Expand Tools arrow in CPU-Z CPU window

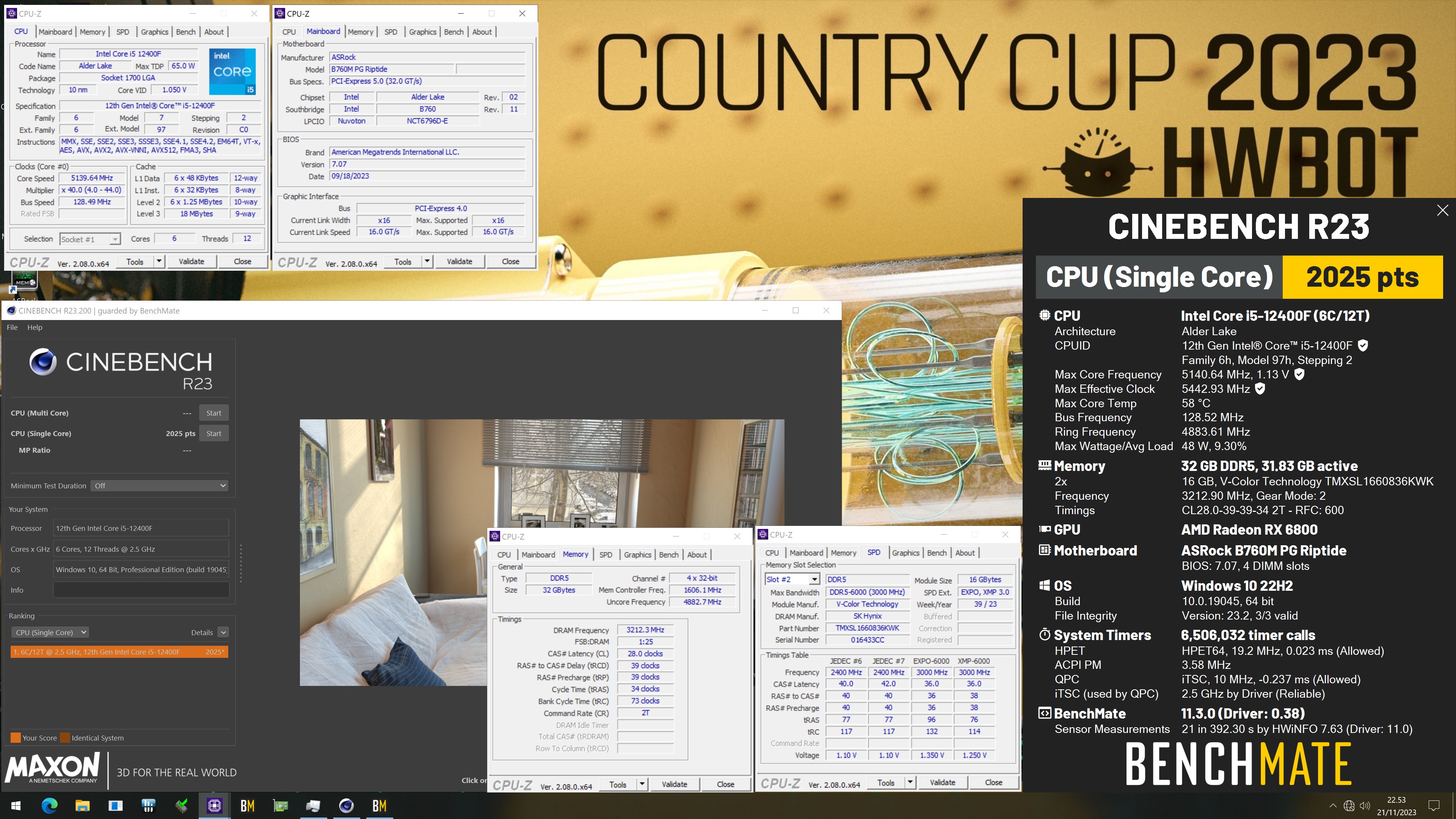[159, 261]
